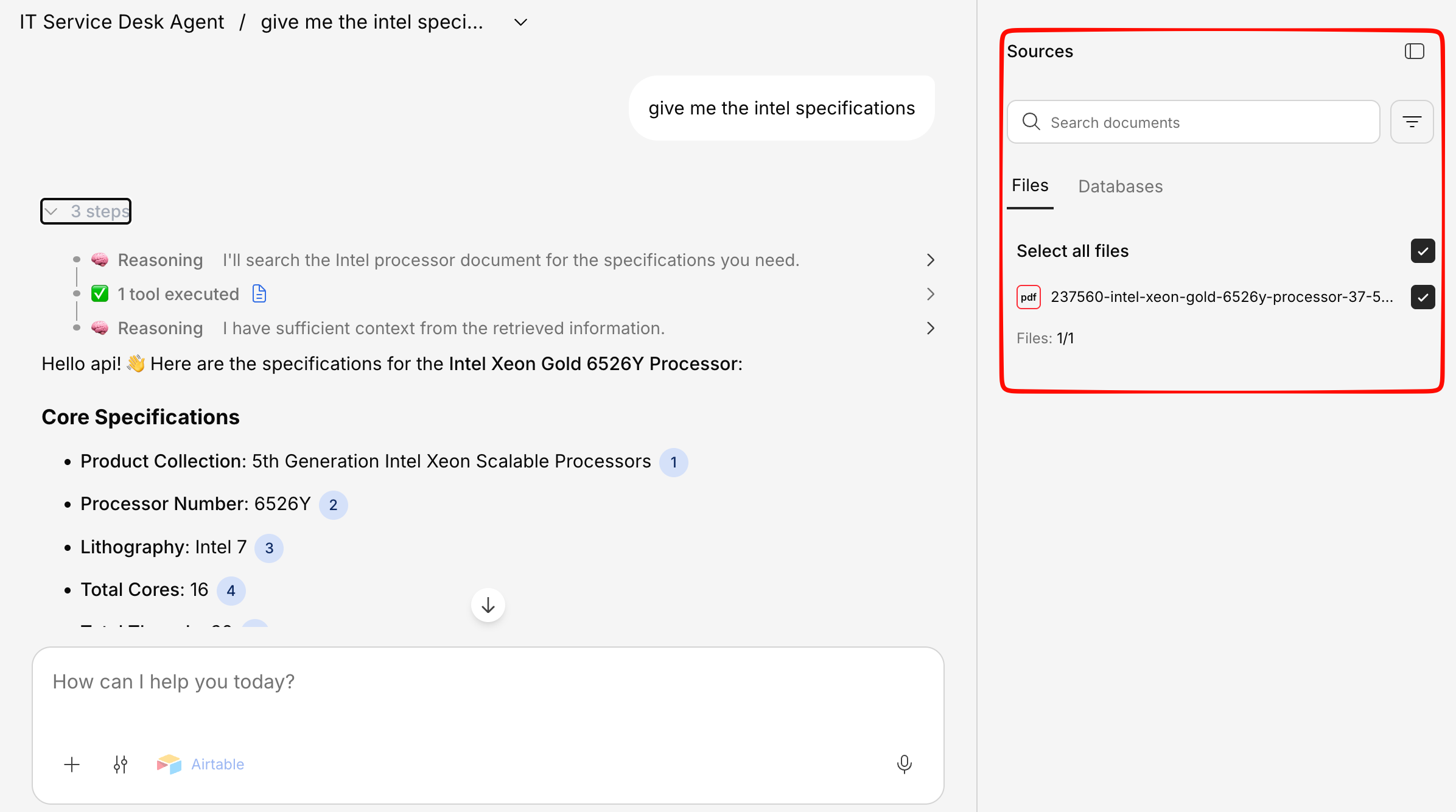Expand the 1 tool executed step
Image resolution: width=1456 pixels, height=812 pixels.
930,295
